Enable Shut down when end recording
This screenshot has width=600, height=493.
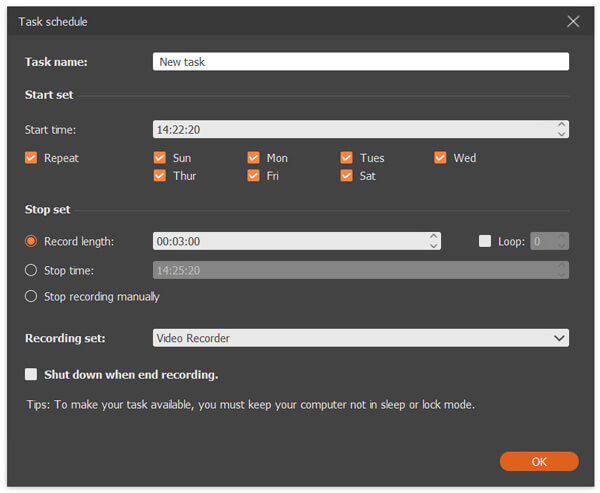[31, 374]
